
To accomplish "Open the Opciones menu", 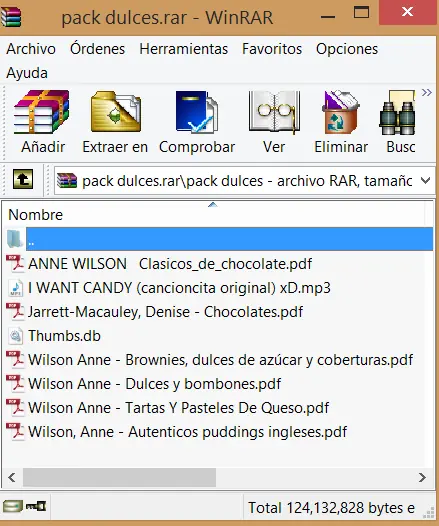I will [347, 49].
